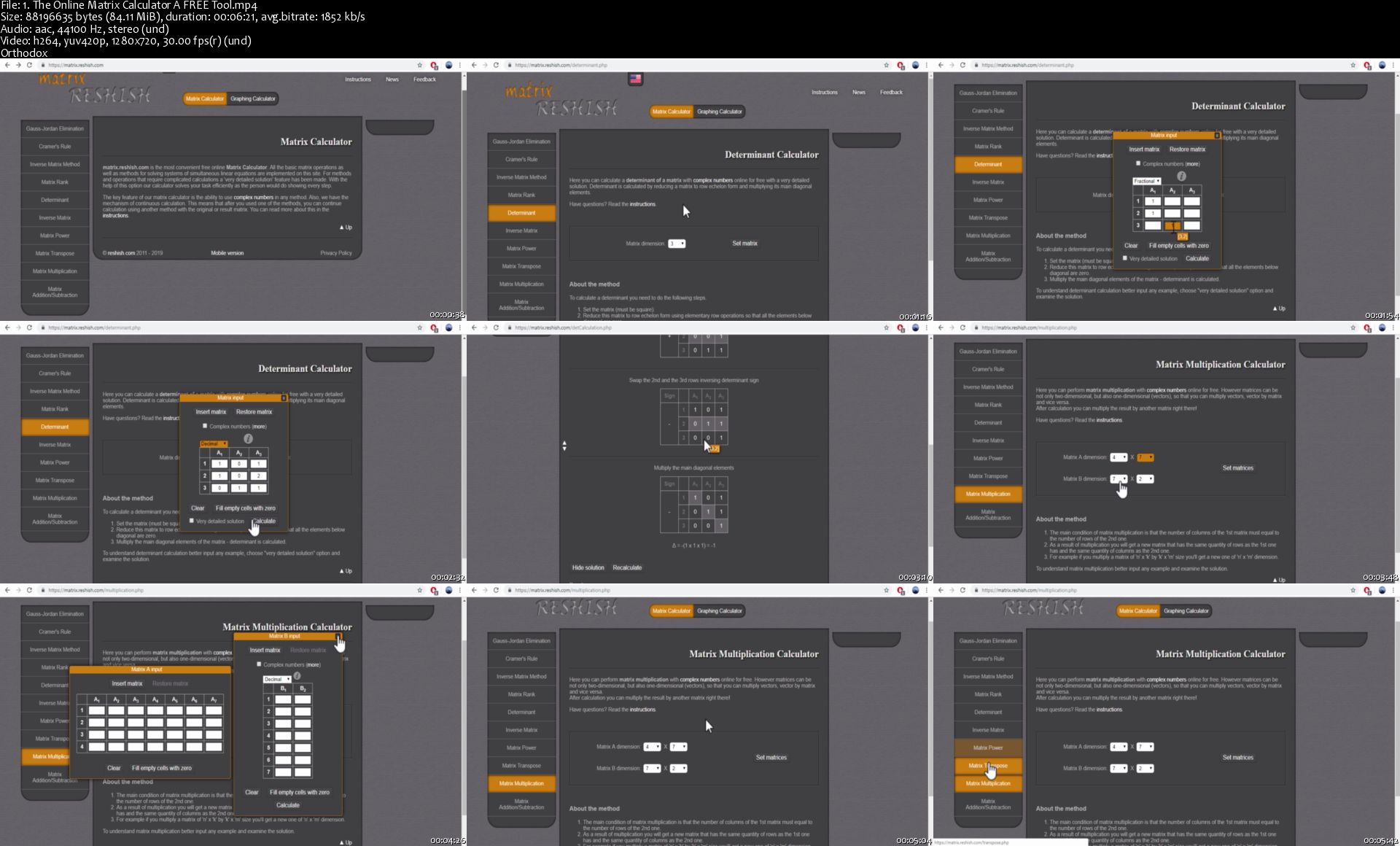The image size is (1400, 846).
Task: Open the Mobile version link
Action: click(x=227, y=253)
